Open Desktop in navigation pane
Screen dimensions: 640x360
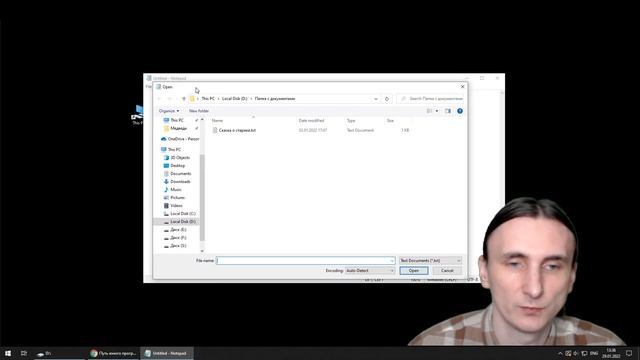178,166
